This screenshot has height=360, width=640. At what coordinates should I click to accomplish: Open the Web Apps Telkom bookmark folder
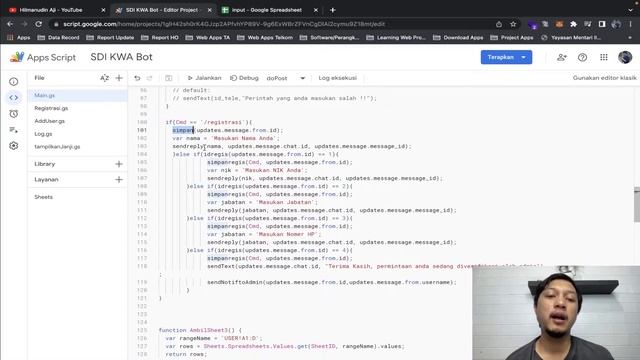tap(265, 38)
